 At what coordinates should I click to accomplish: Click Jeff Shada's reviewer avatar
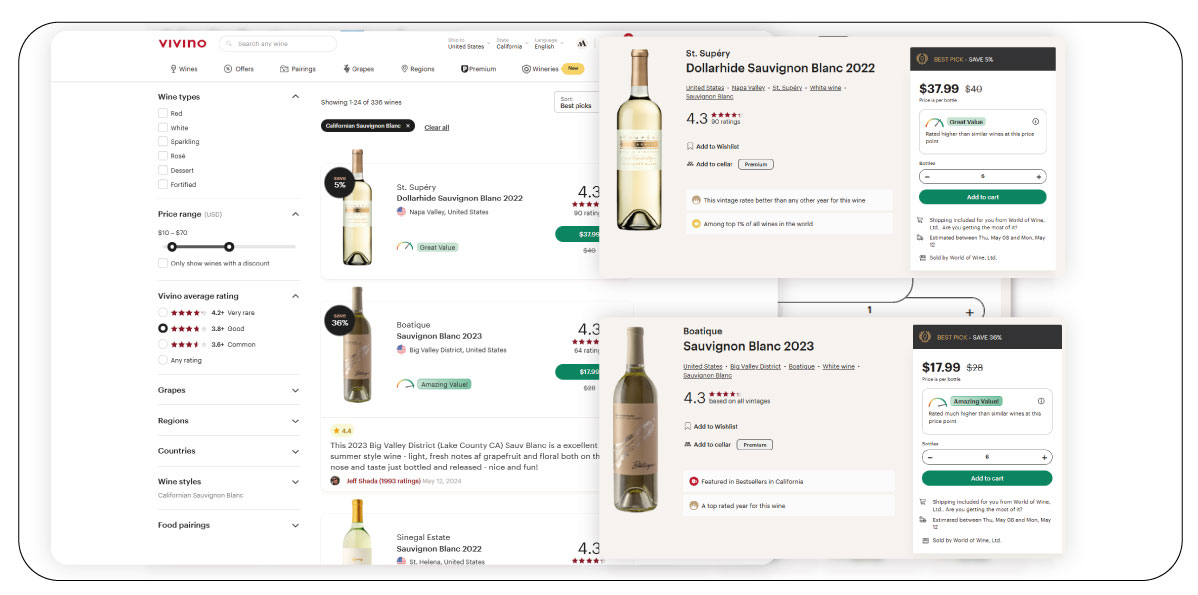pyautogui.click(x=335, y=480)
